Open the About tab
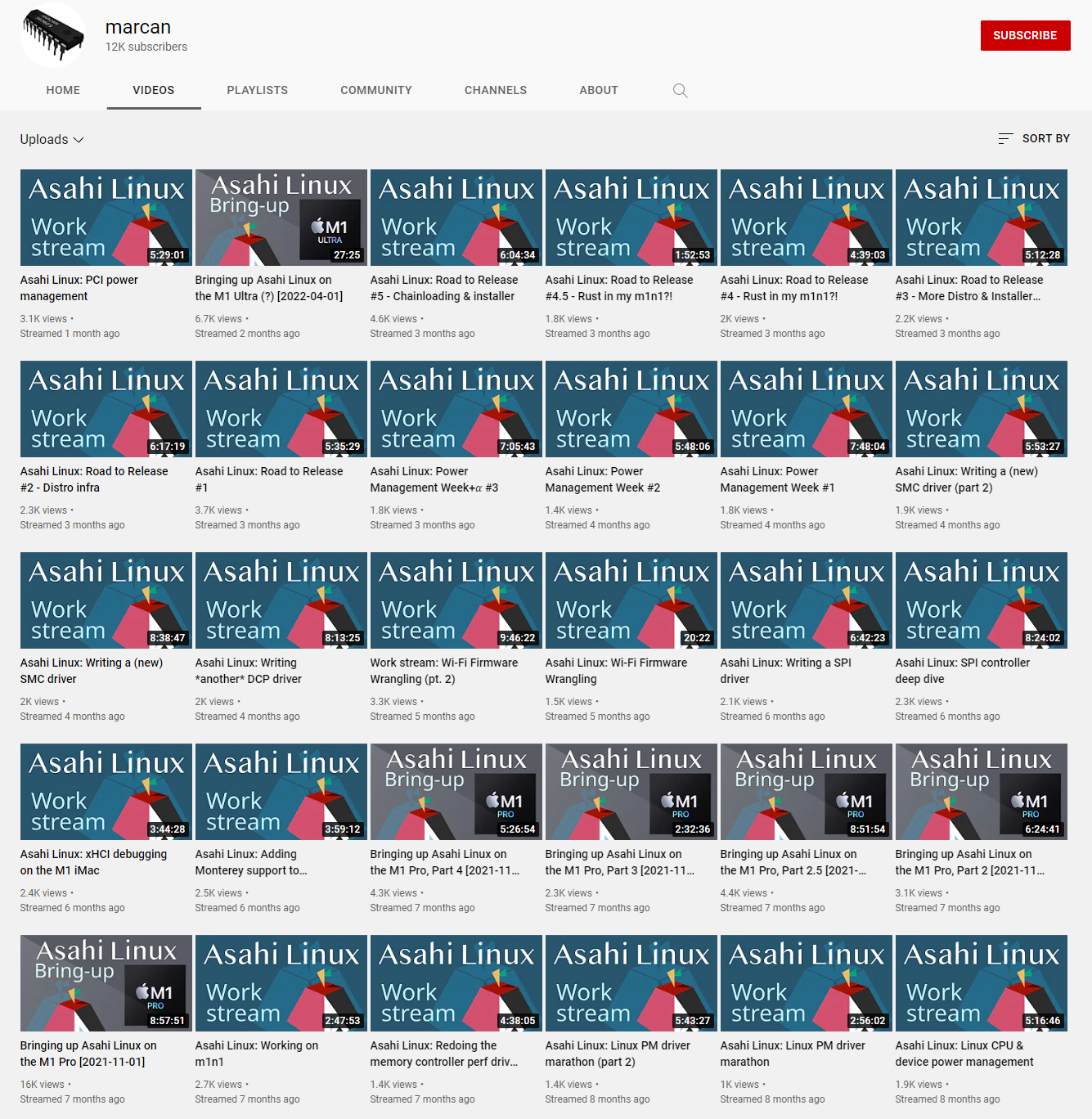Viewport: 1092px width, 1119px height. (x=599, y=90)
